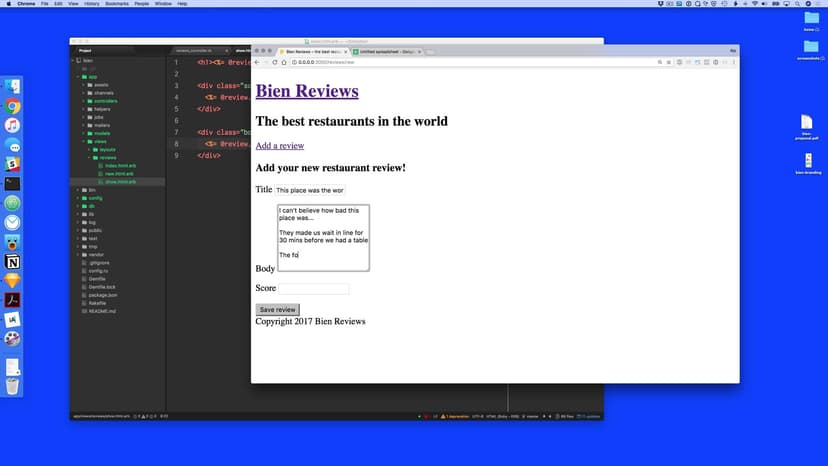Open the Bookmarks menu in menu bar
Image resolution: width=828 pixels, height=466 pixels.
click(x=117, y=4)
